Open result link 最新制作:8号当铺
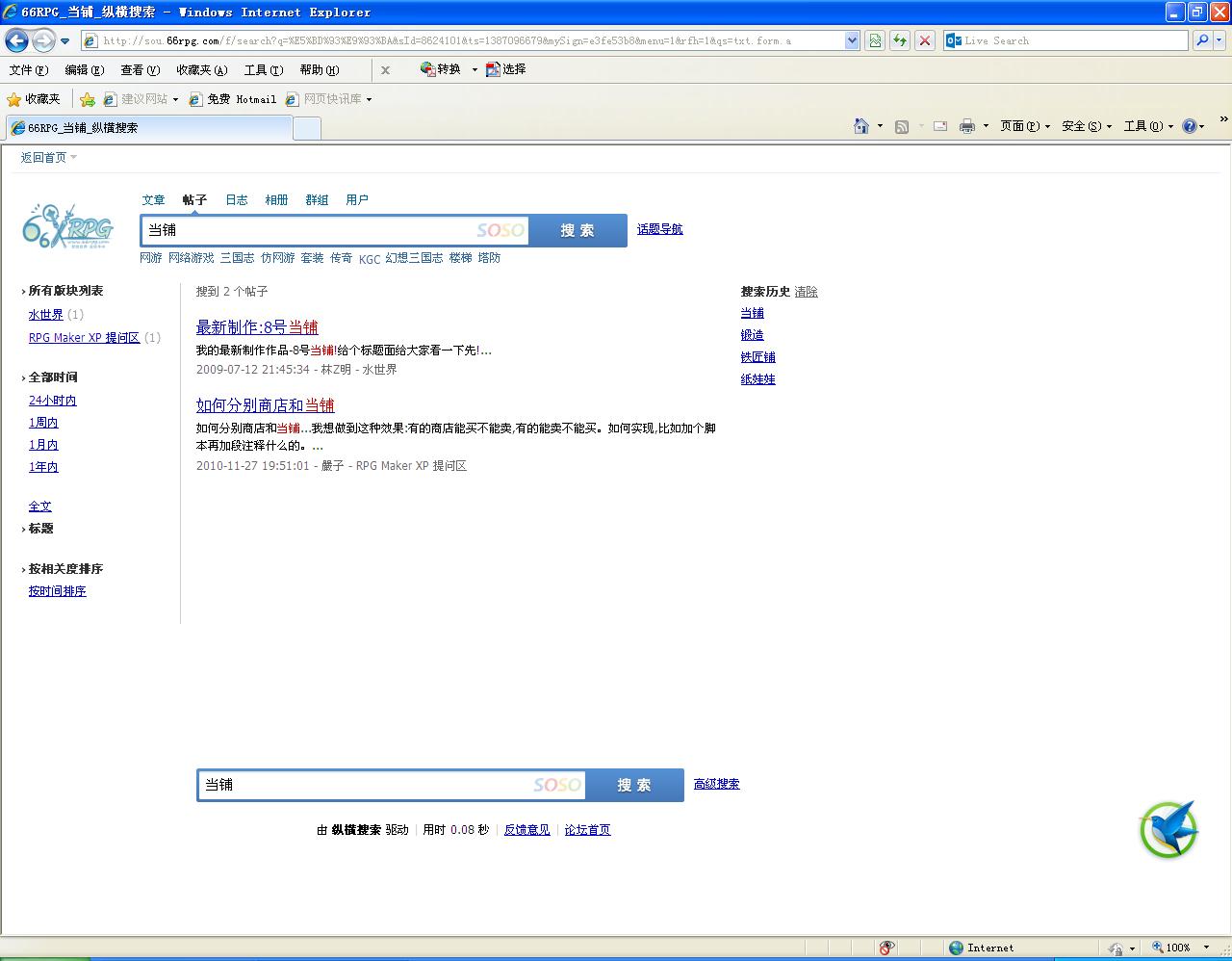Screen dimensions: 1232x961 257,327
